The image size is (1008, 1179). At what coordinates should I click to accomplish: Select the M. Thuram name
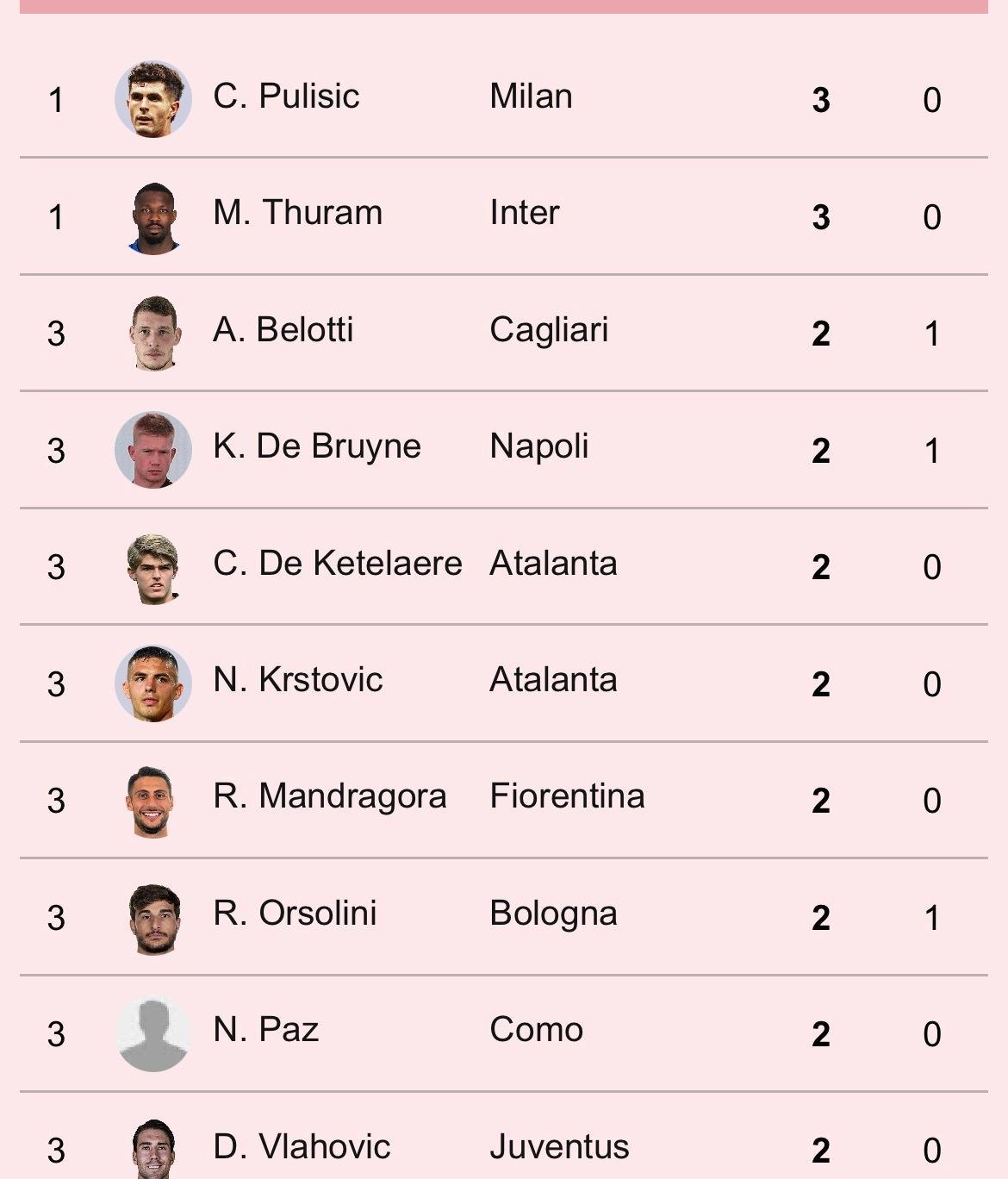coord(297,212)
